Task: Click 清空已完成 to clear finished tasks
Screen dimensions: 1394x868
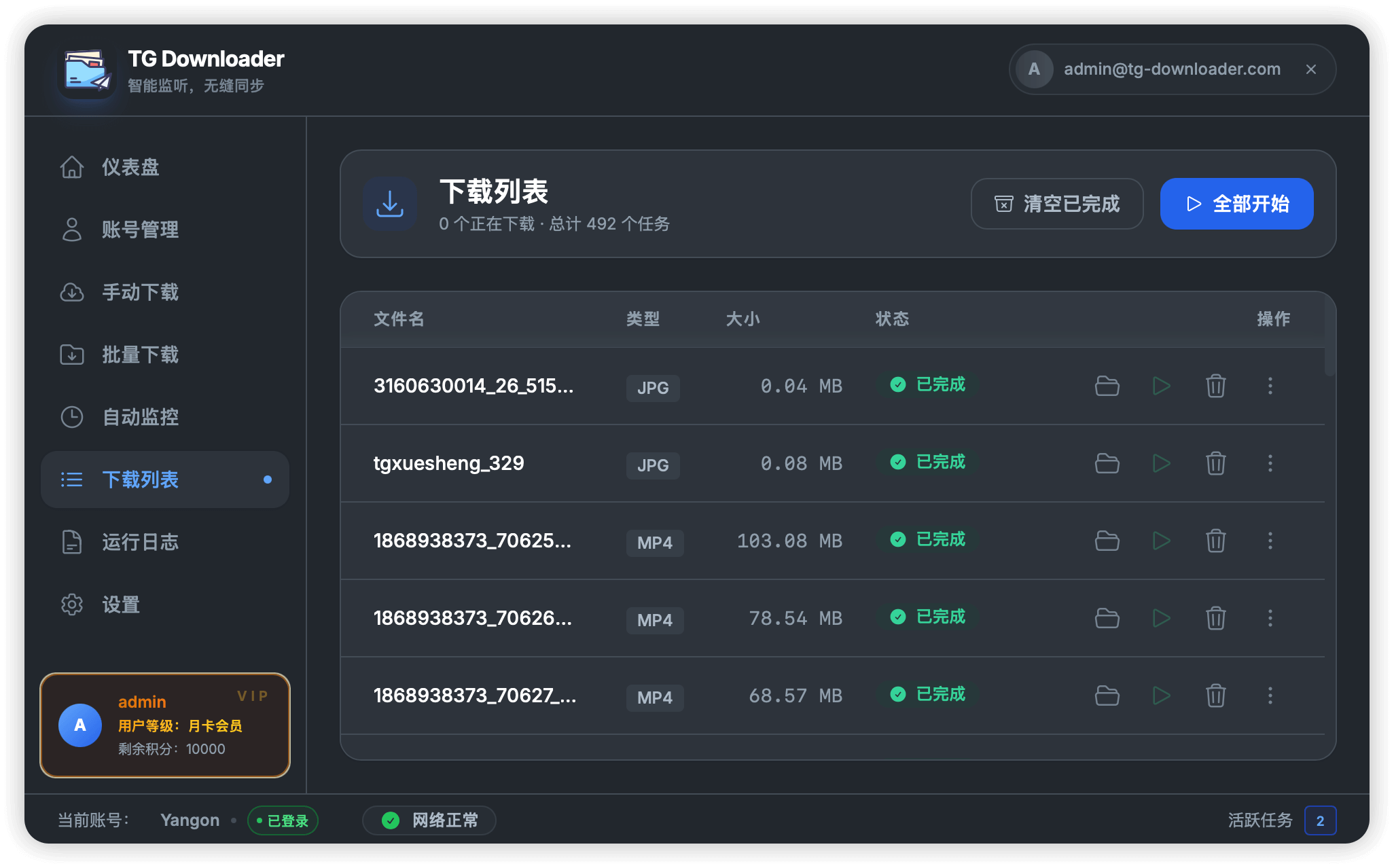Action: click(1056, 203)
